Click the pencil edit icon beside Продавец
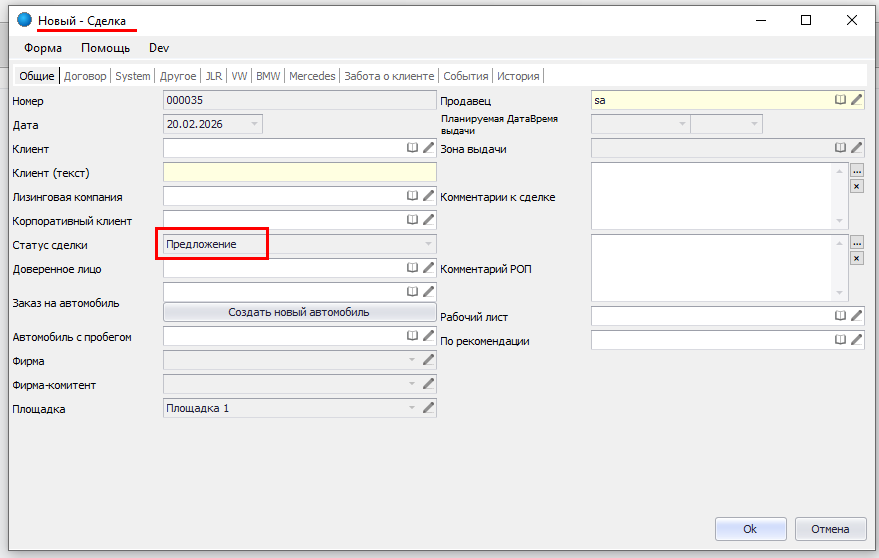 pos(856,100)
